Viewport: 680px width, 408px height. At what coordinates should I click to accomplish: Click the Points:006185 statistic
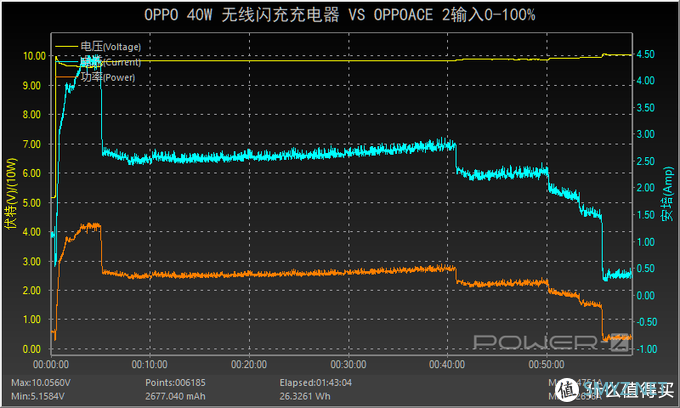[x=175, y=383]
